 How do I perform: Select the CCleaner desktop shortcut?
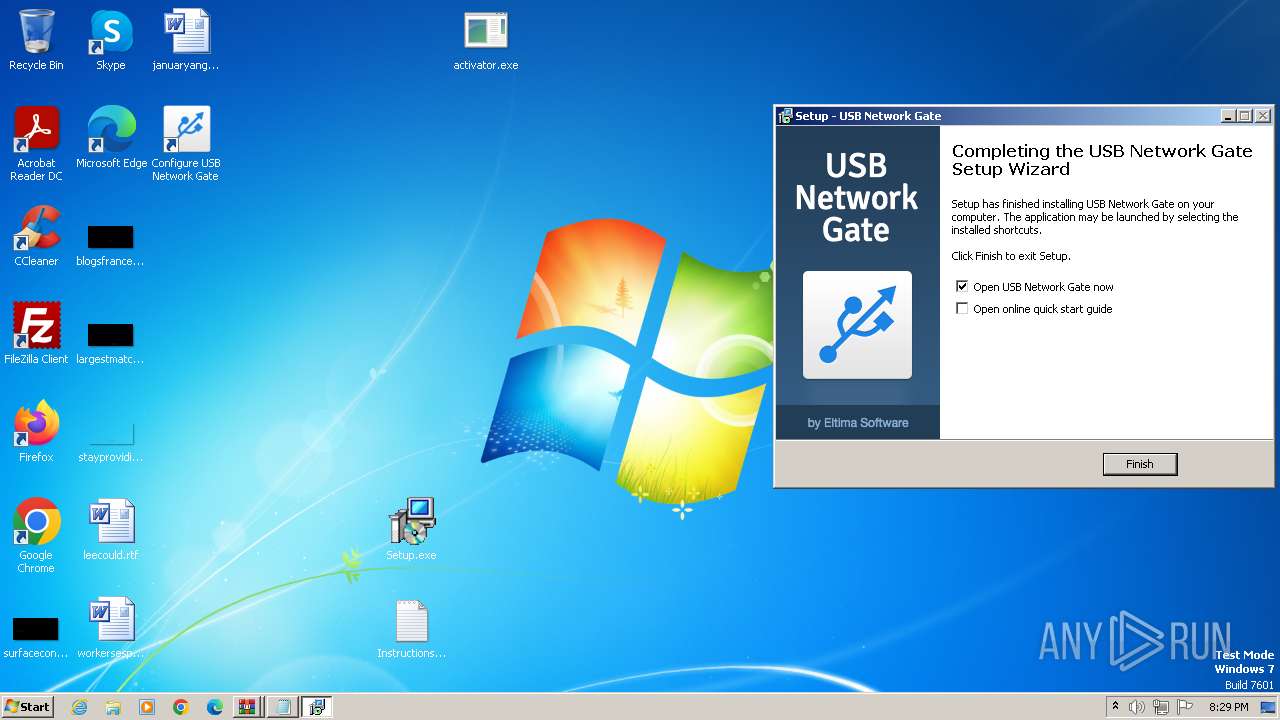[36, 236]
